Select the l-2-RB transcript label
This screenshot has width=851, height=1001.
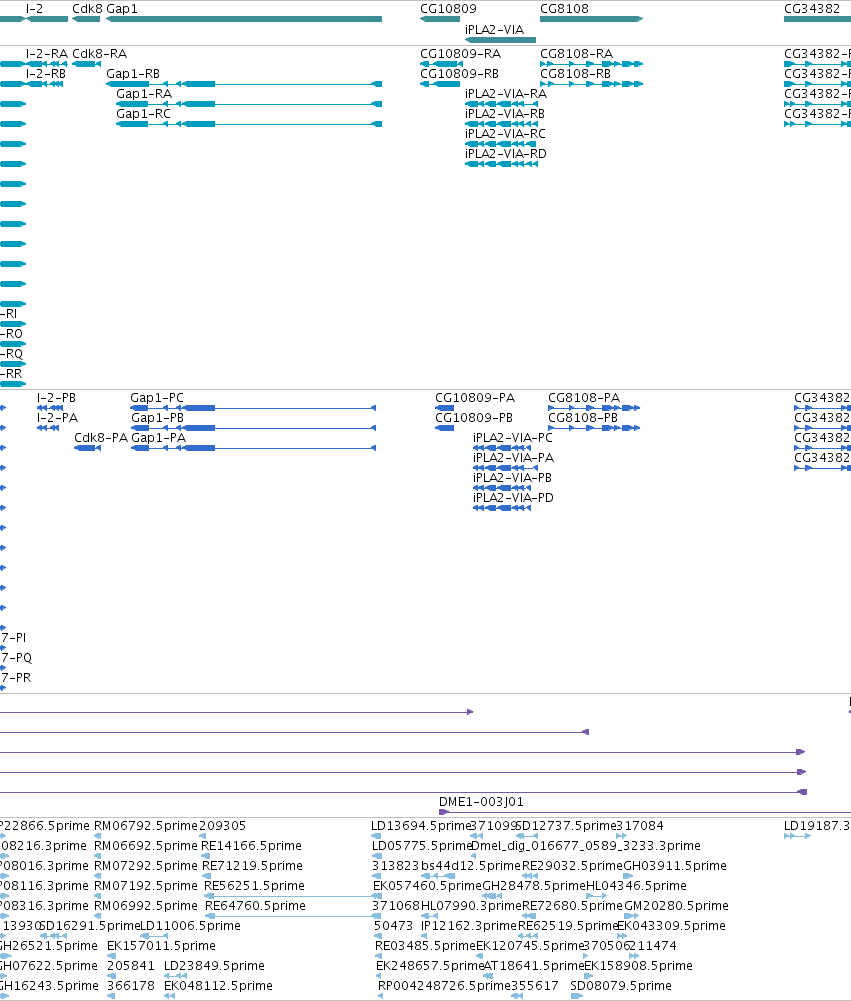[x=46, y=74]
